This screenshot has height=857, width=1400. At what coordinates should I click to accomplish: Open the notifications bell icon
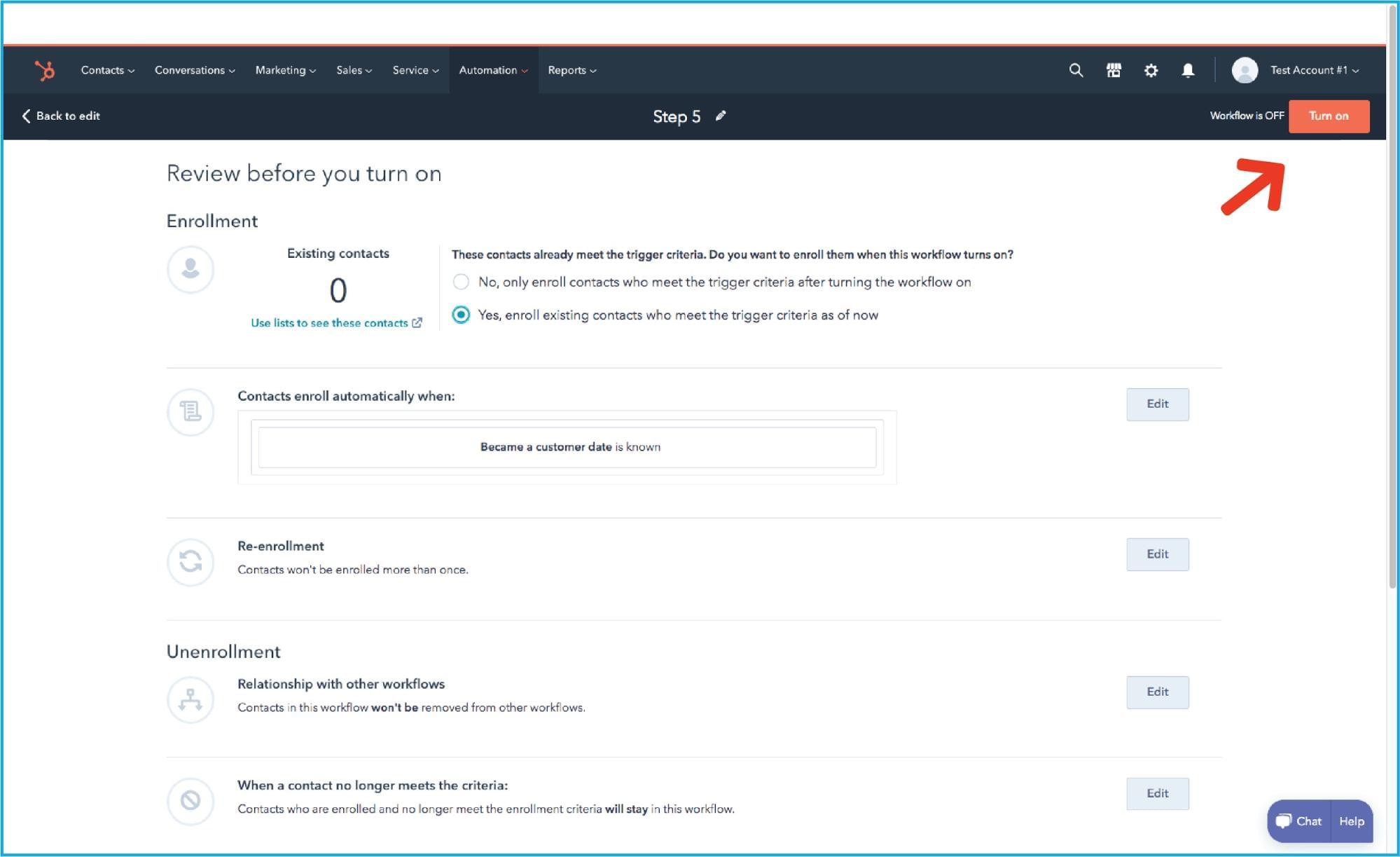coord(1188,70)
